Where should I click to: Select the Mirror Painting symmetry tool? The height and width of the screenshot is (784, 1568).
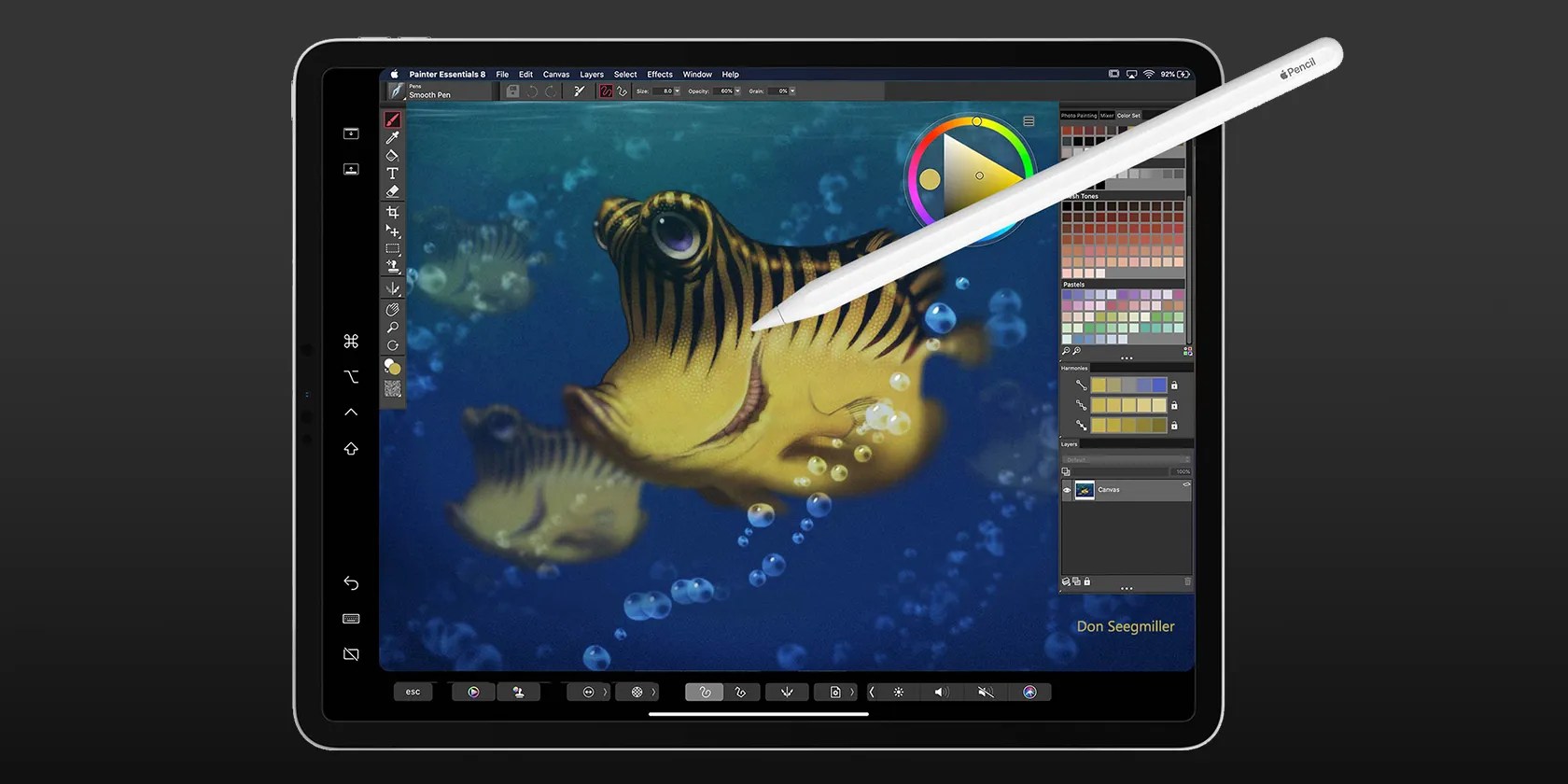click(x=393, y=288)
